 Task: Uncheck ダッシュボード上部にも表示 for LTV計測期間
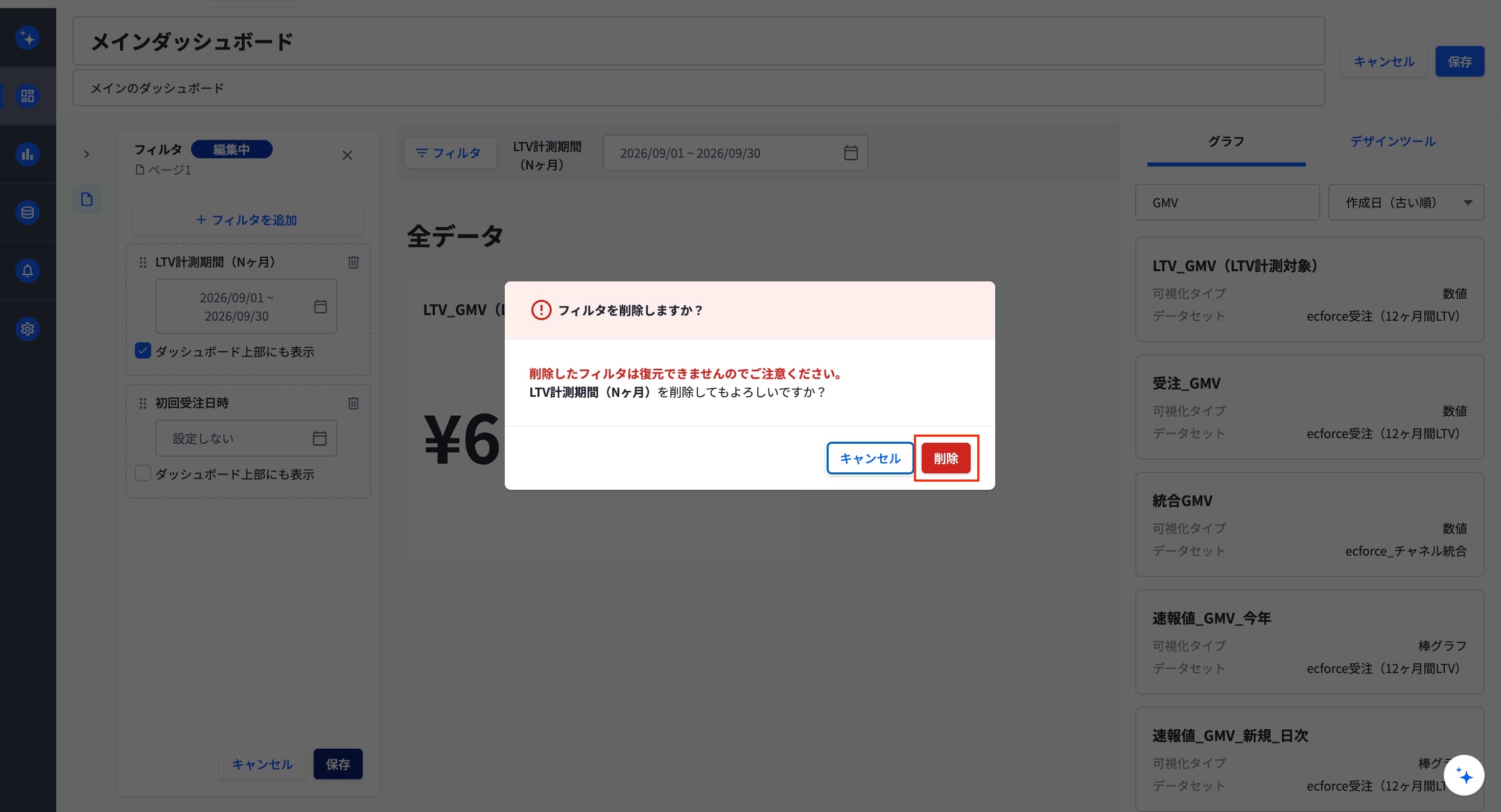[x=143, y=351]
